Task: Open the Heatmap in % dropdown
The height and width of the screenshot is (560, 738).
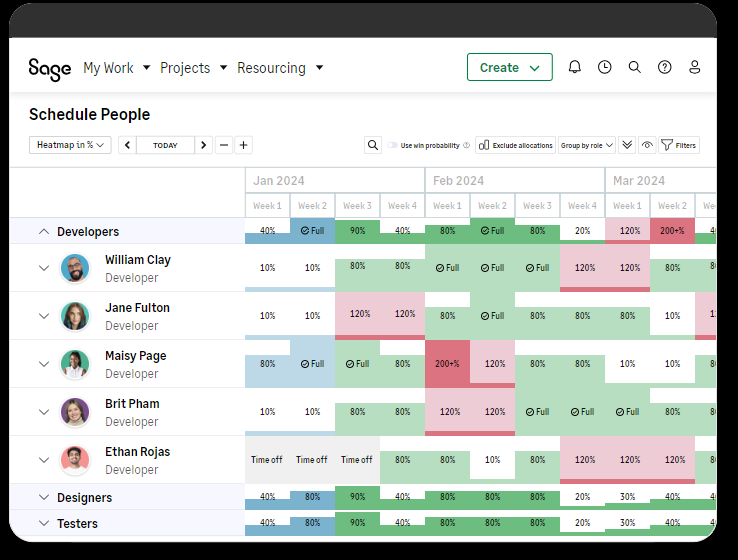Action: 70,145
